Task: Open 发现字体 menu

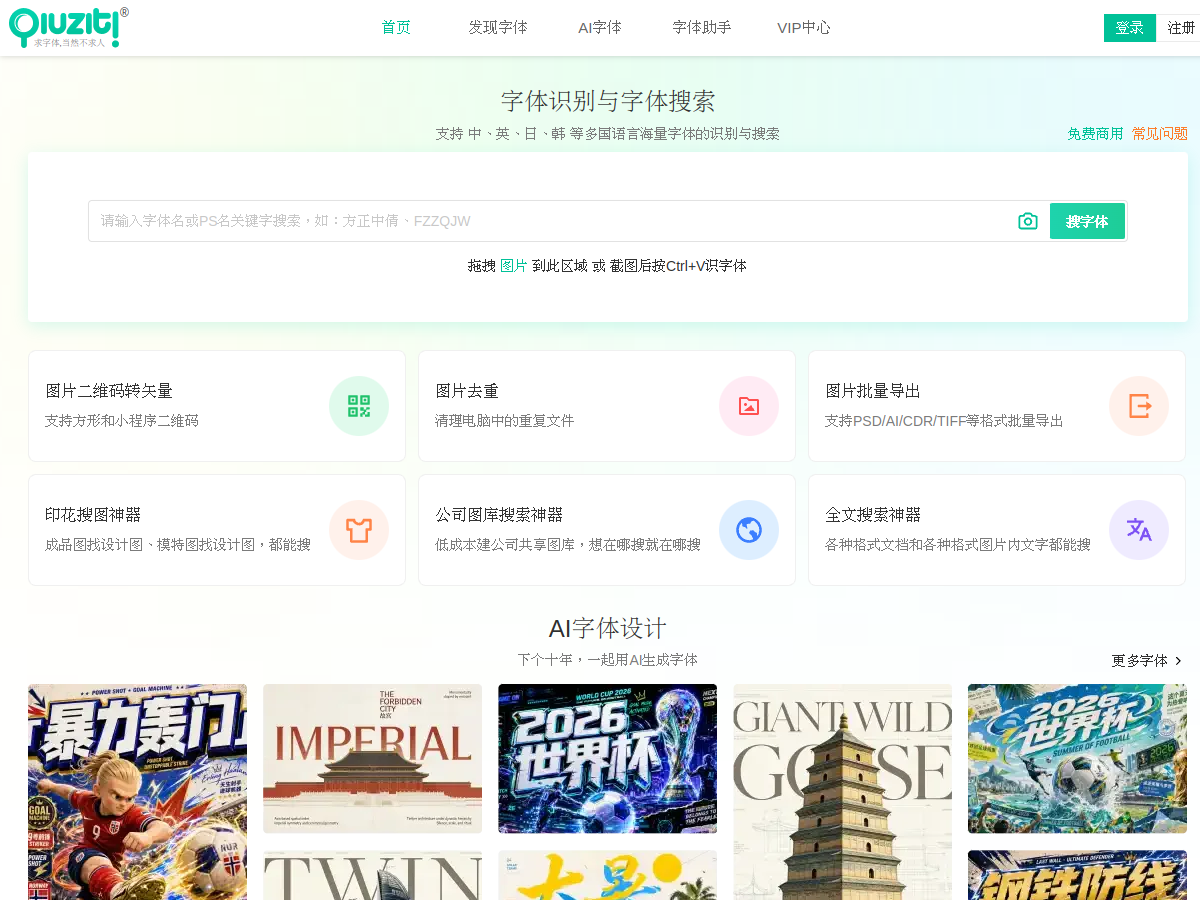Action: (498, 28)
